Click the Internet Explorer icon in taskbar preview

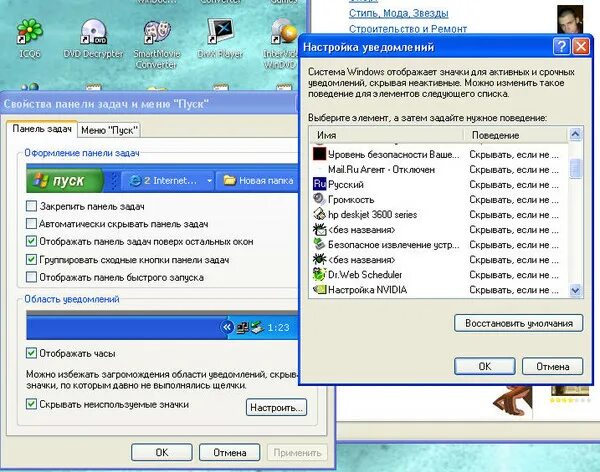(135, 181)
